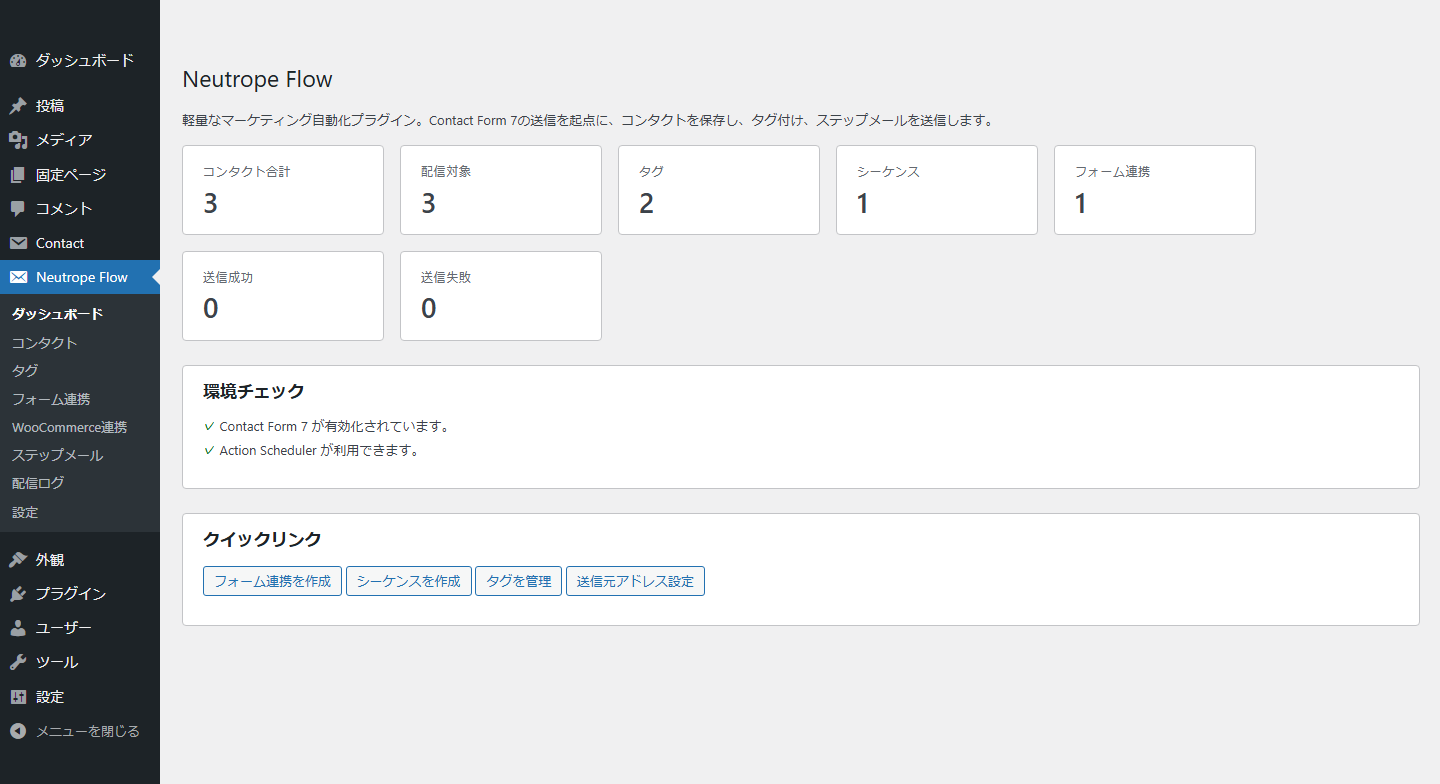Go to 配信ログ submenu page
Viewport: 1440px width, 784px height.
[80, 483]
